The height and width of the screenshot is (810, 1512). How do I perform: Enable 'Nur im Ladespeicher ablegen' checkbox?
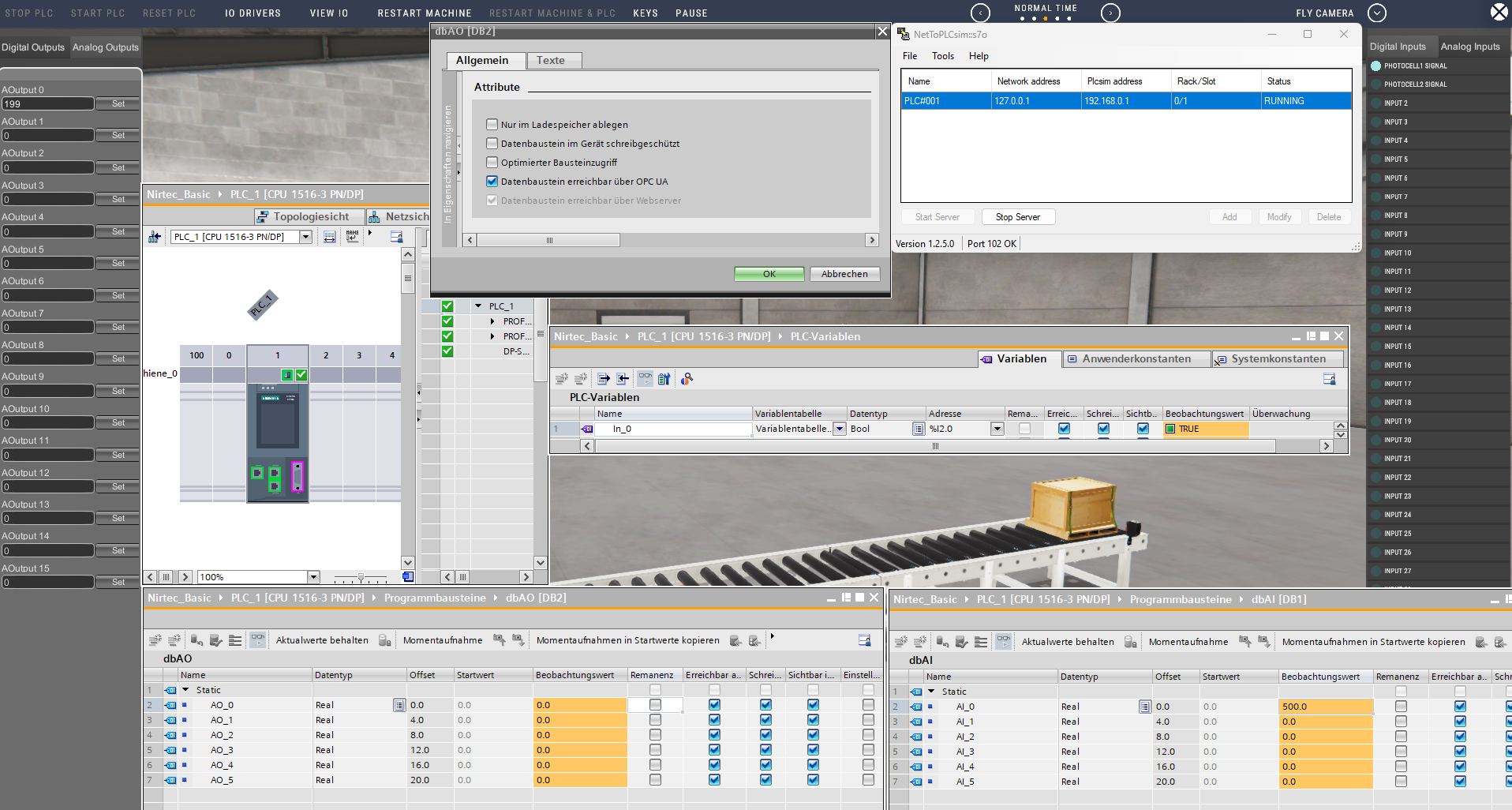[492, 125]
